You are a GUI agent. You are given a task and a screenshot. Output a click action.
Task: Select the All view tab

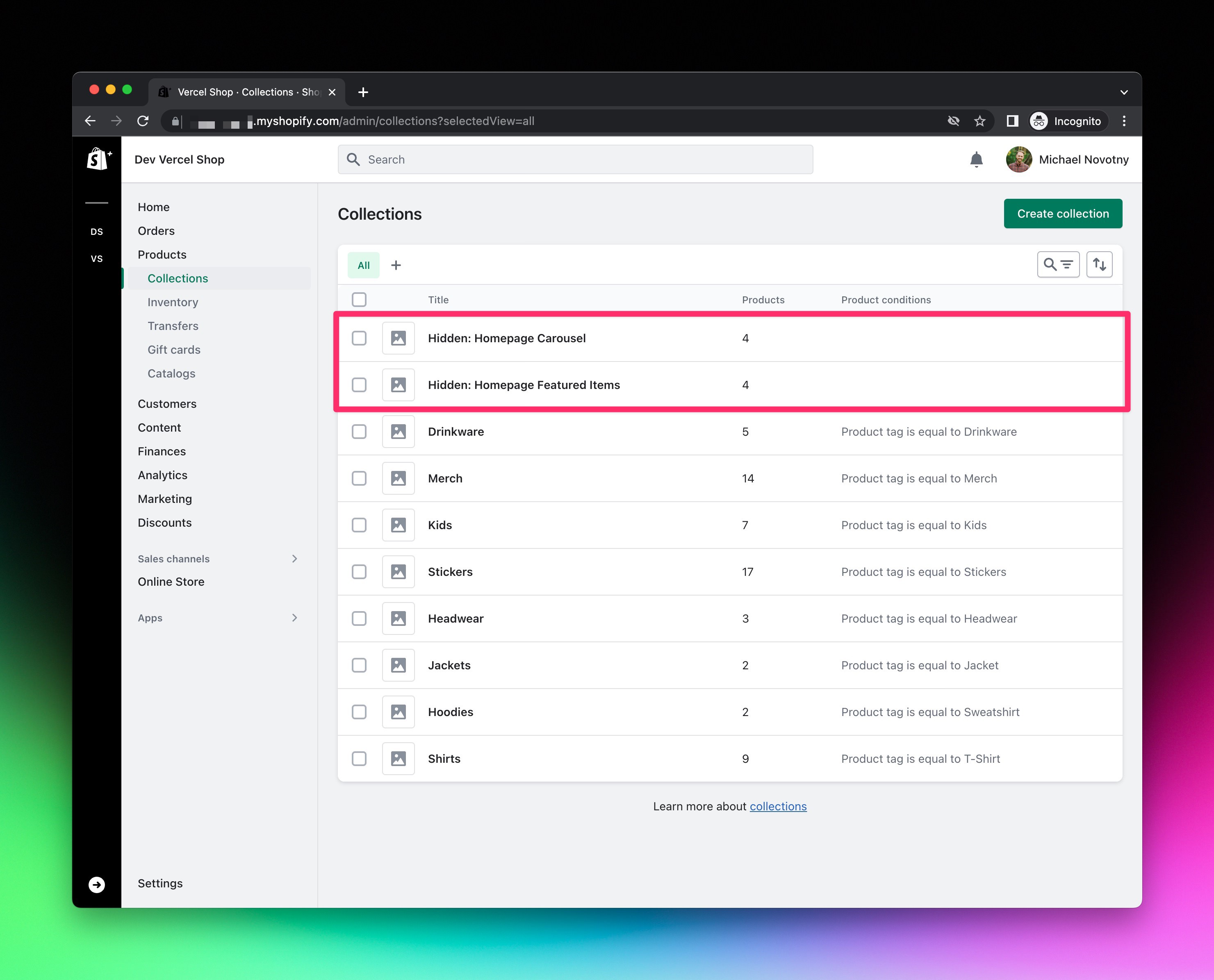[364, 265]
